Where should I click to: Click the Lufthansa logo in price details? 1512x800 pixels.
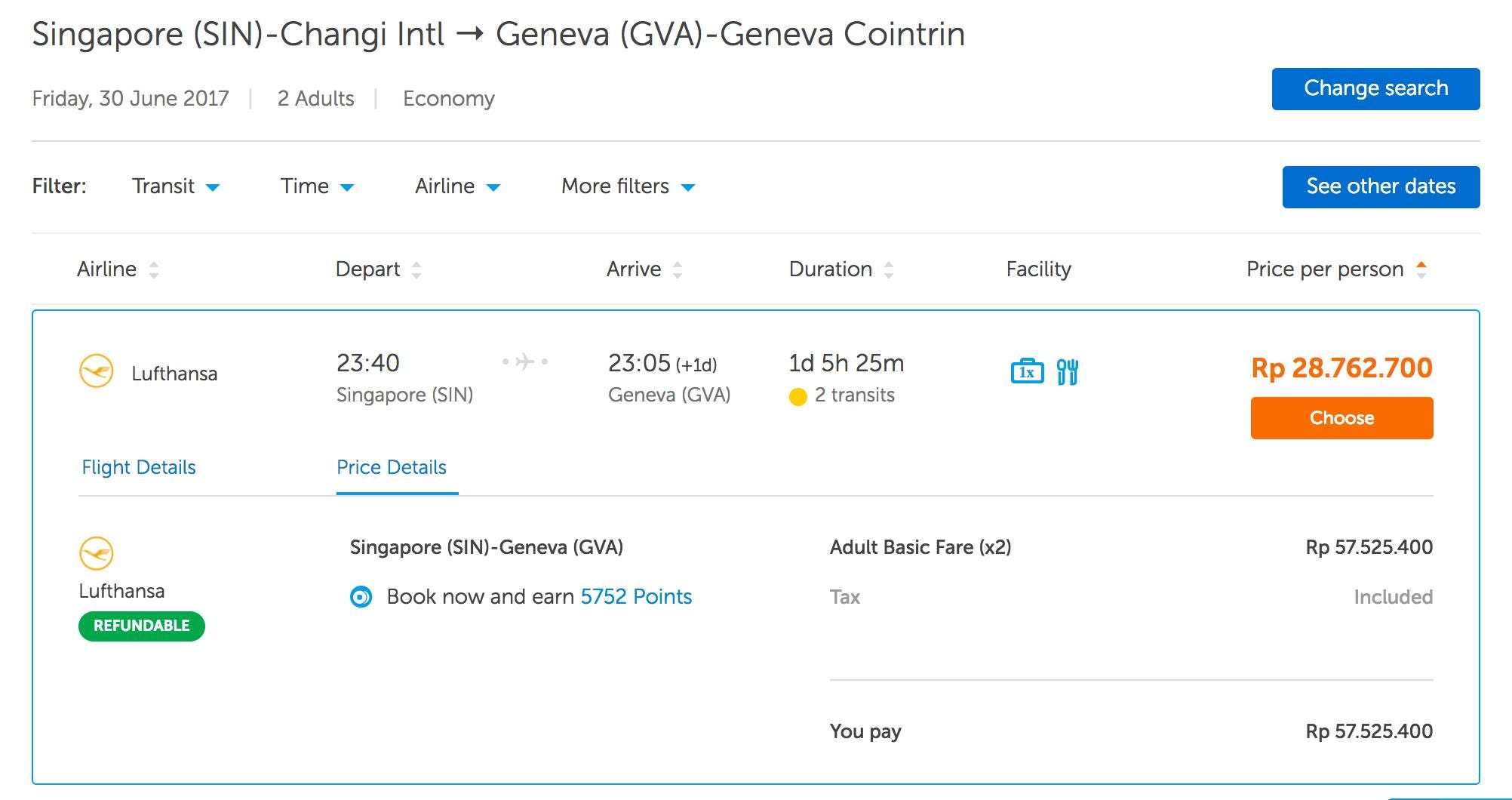[97, 553]
